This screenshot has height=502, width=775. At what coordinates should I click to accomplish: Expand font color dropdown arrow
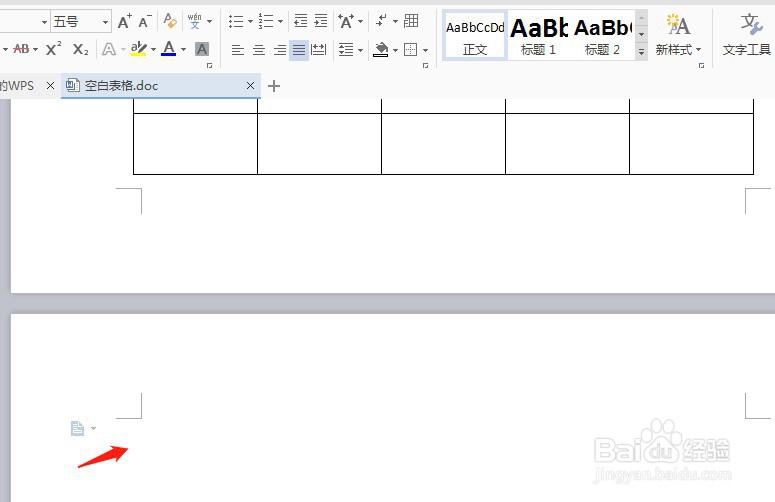(x=183, y=49)
